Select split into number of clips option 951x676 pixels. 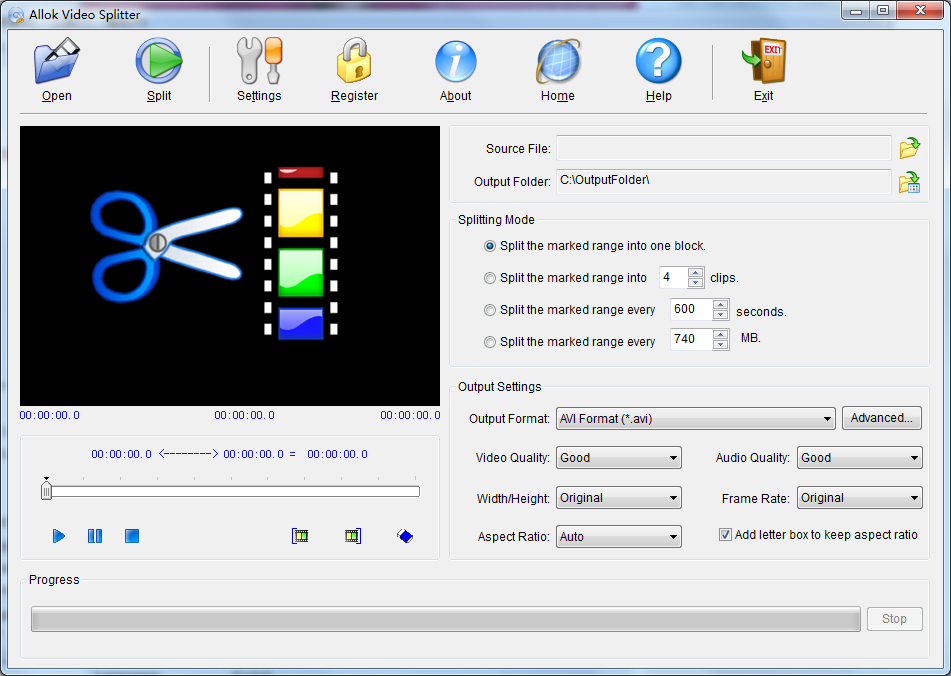(x=489, y=278)
